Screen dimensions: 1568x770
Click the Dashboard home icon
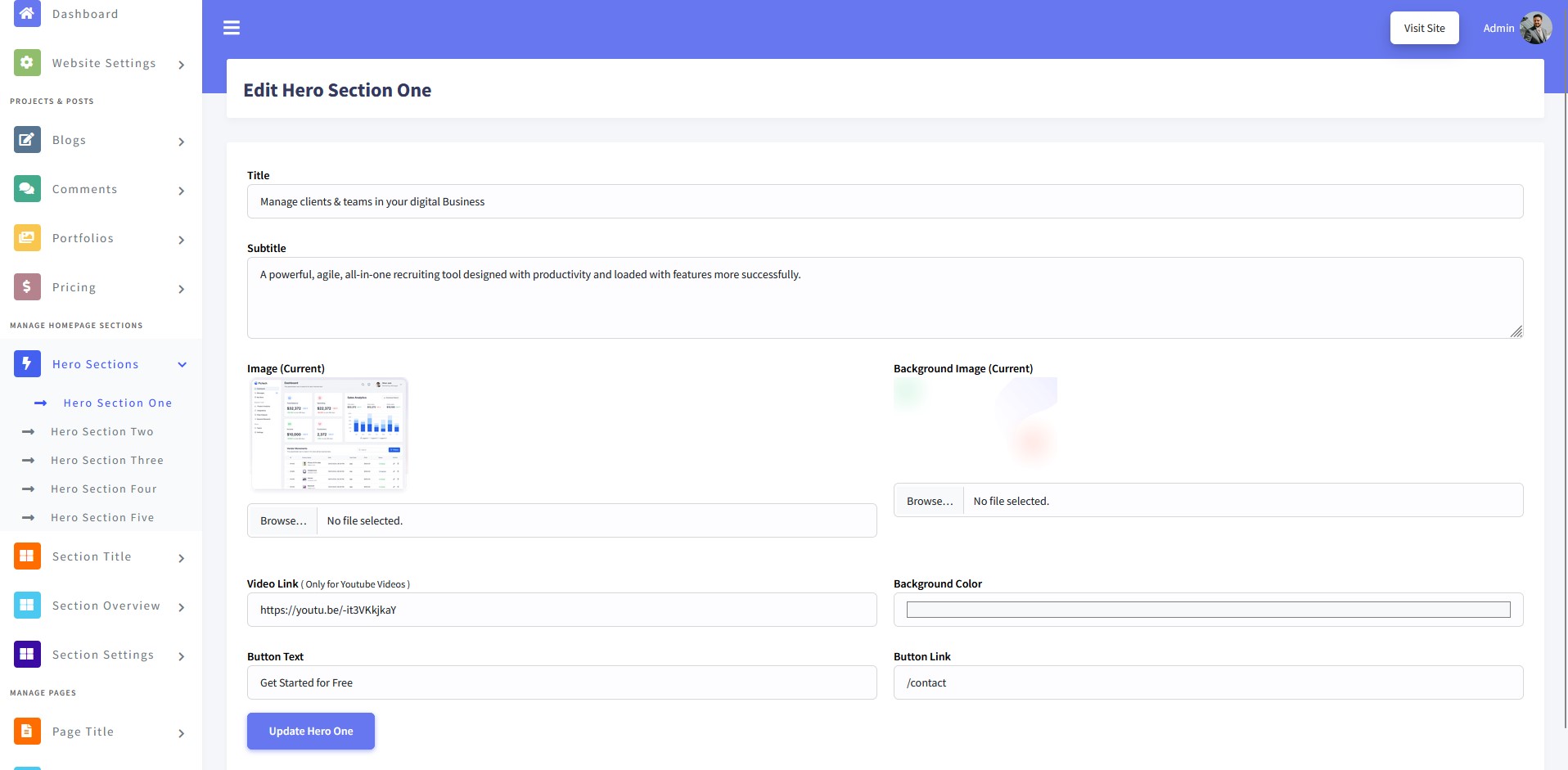point(27,13)
